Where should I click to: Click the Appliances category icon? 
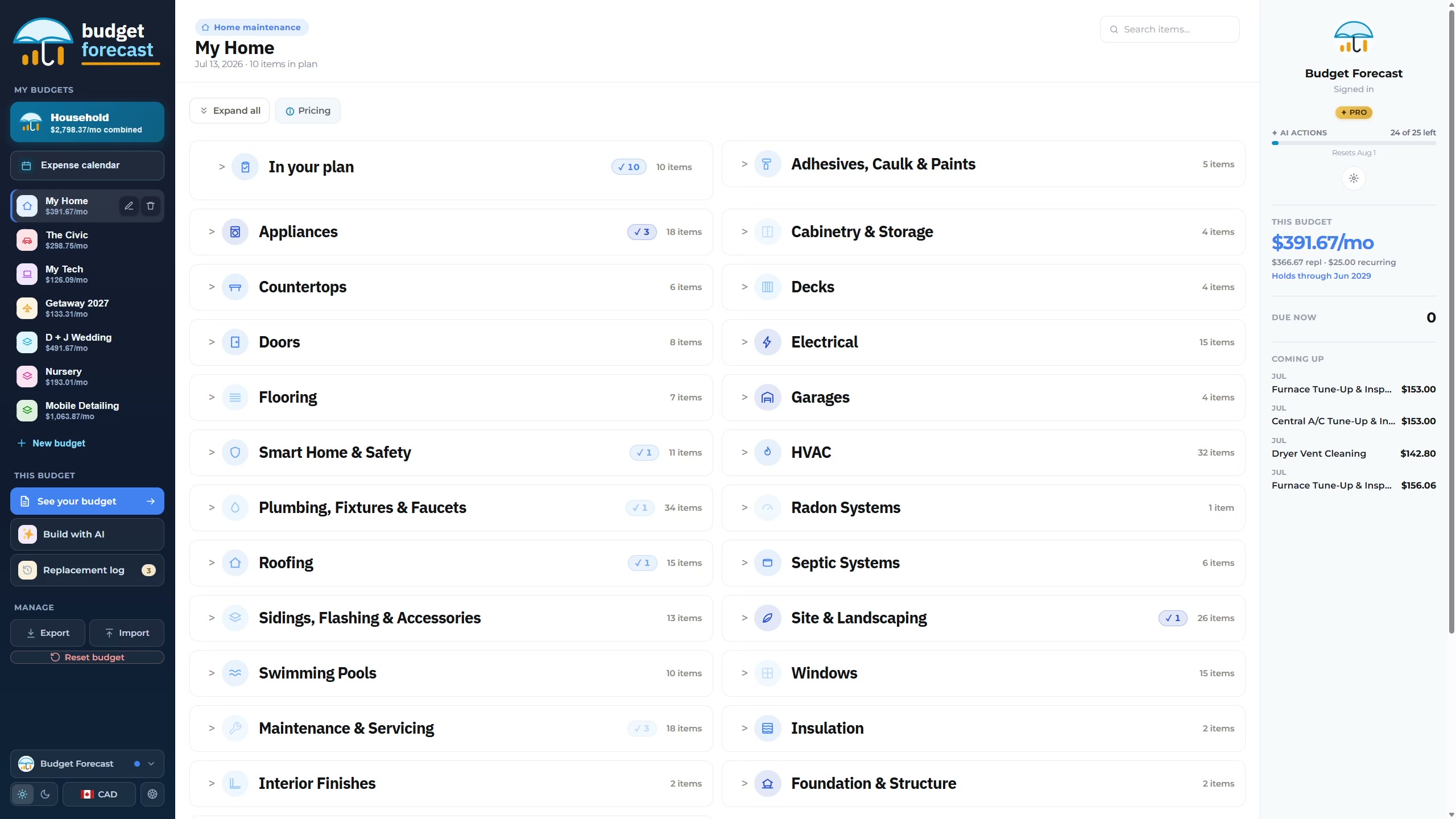(x=235, y=232)
